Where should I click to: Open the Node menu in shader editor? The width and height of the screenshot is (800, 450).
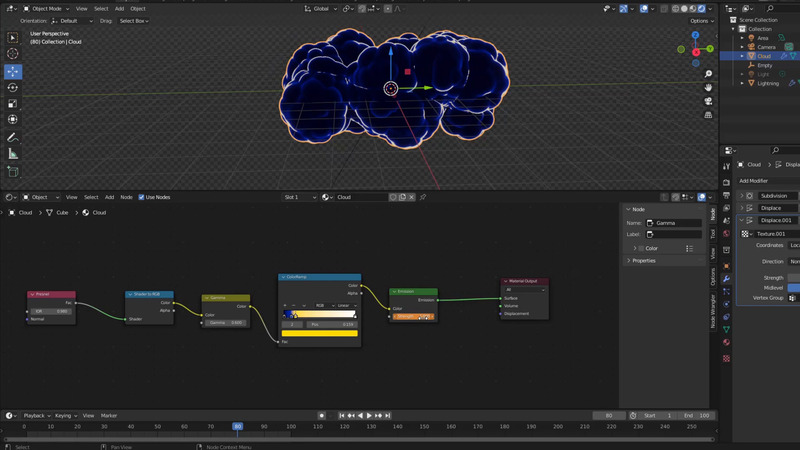point(126,197)
